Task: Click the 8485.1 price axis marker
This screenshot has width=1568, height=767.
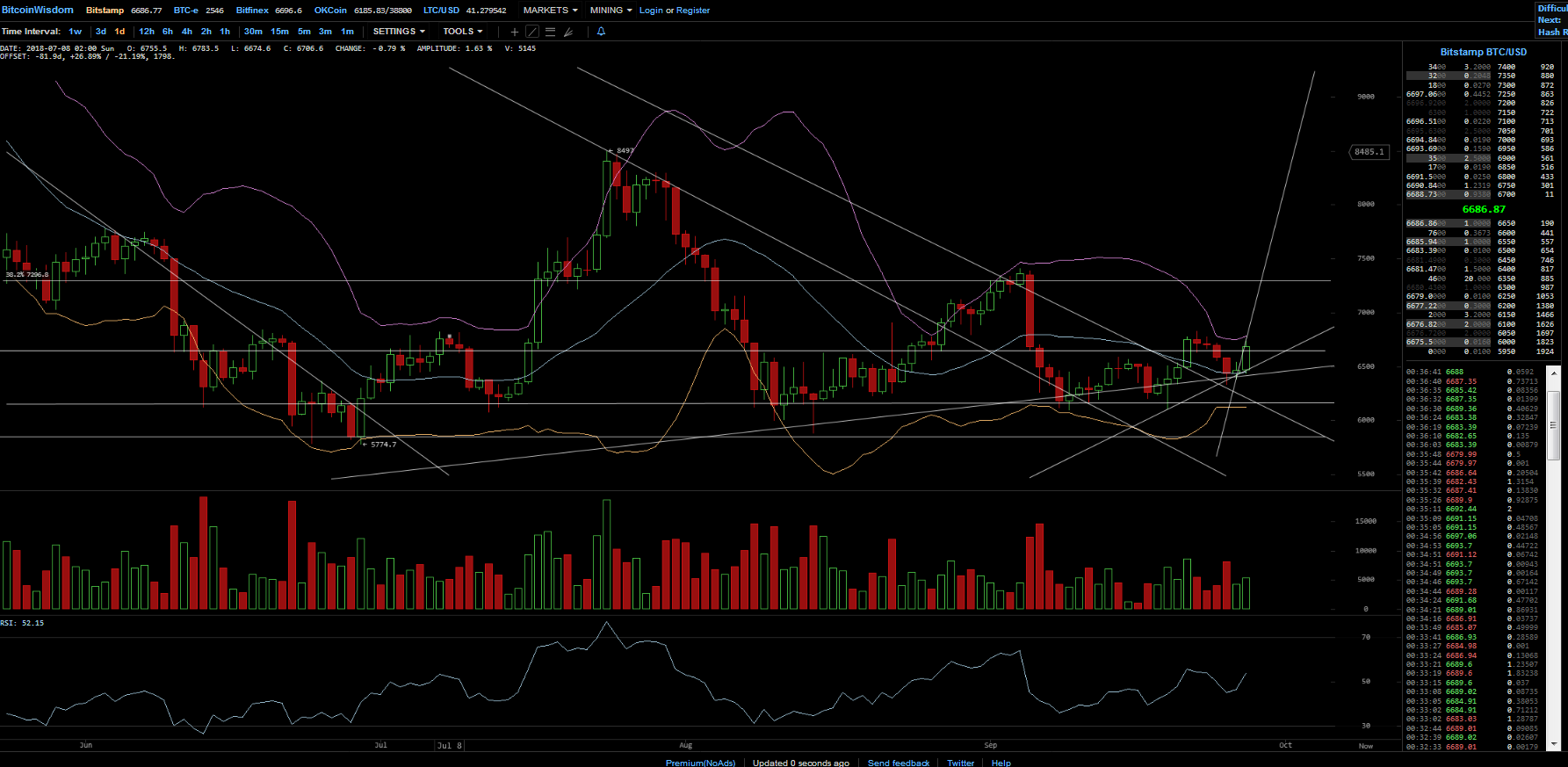Action: pos(1368,152)
